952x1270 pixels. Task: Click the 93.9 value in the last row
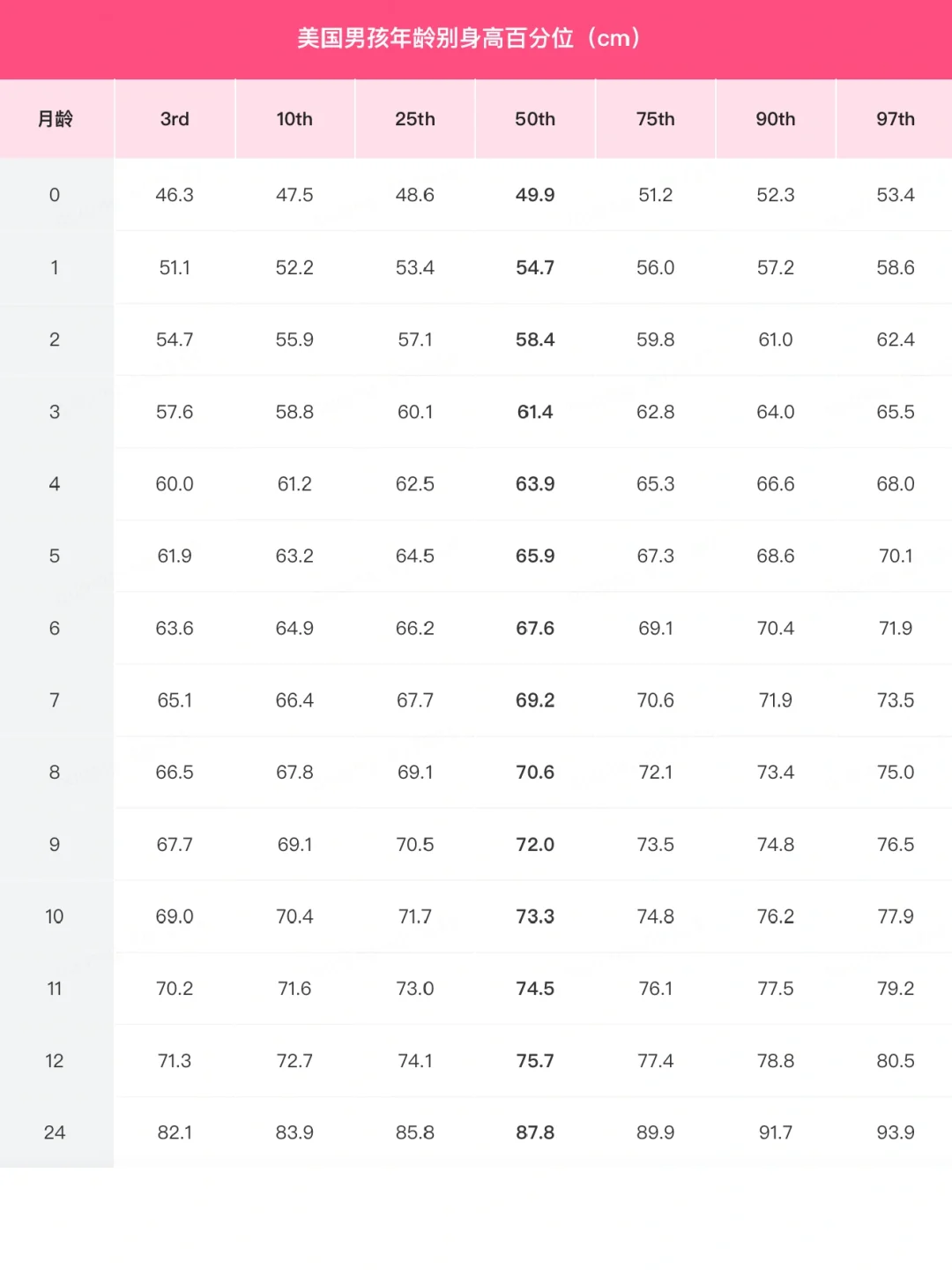896,1132
